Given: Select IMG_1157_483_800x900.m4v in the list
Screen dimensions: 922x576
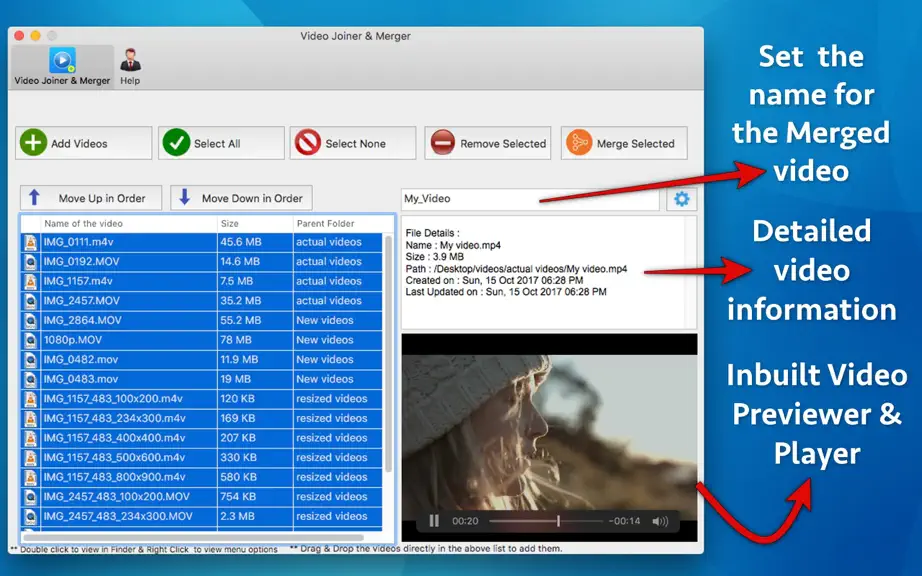Looking at the screenshot, I should (202, 477).
